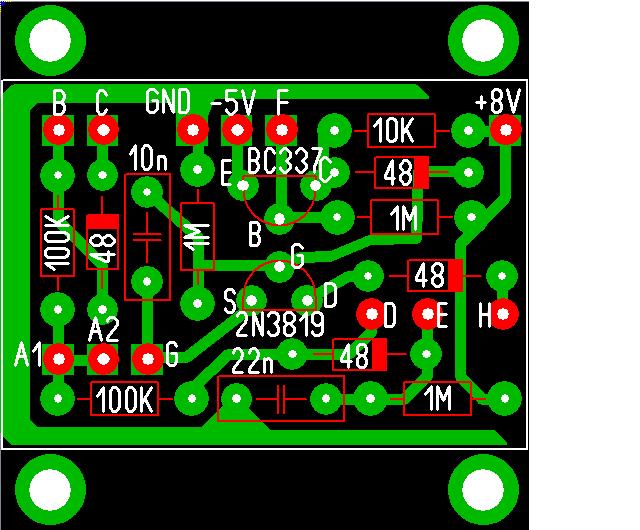Select the 10K resistor

[402, 131]
